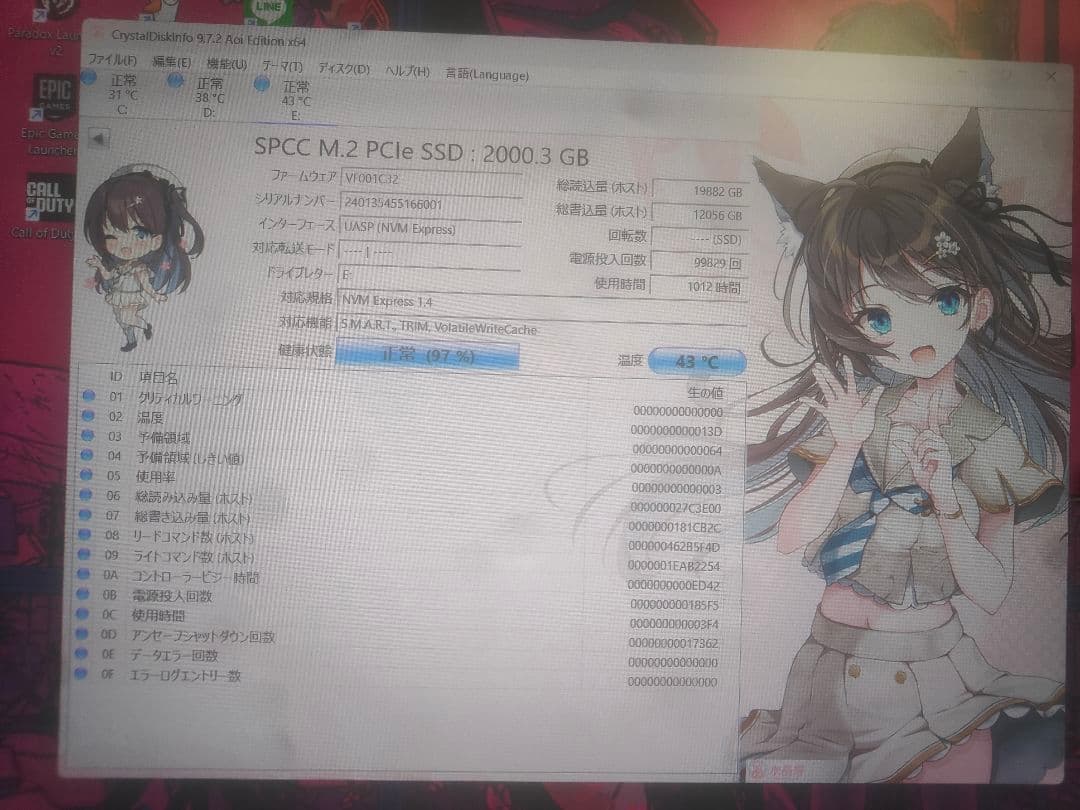Click the 正常 (97 %) health status bar

427,356
